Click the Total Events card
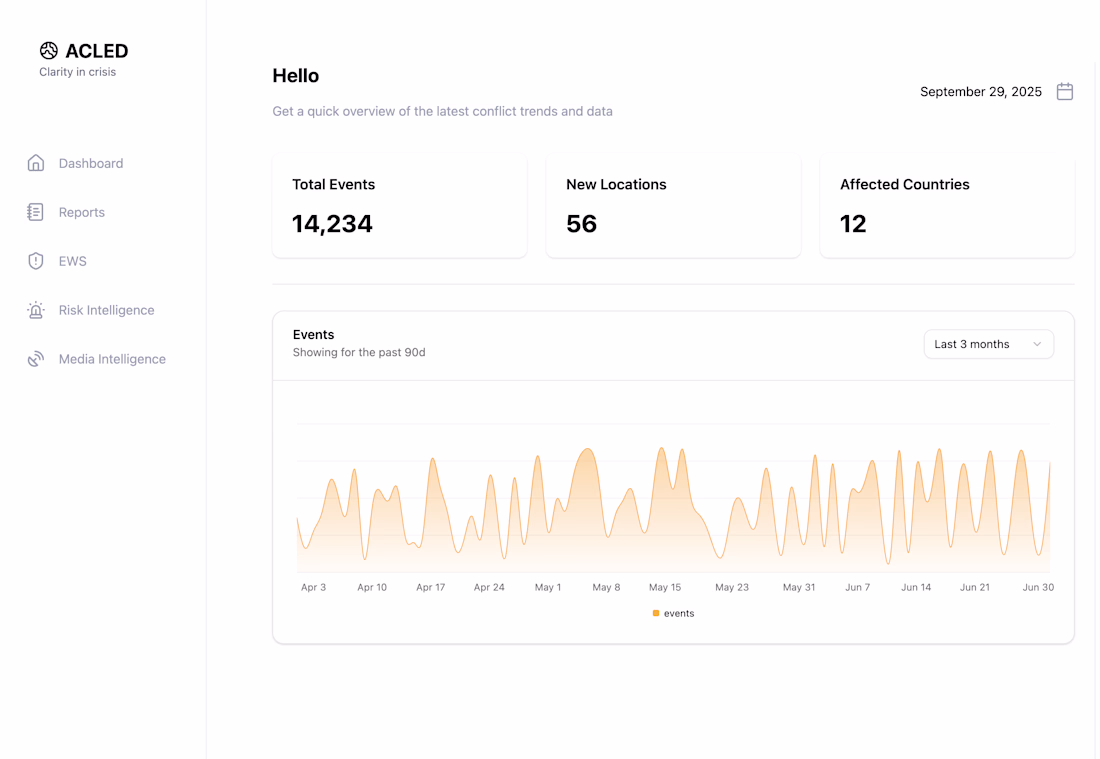The width and height of the screenshot is (1100, 759). 399,207
